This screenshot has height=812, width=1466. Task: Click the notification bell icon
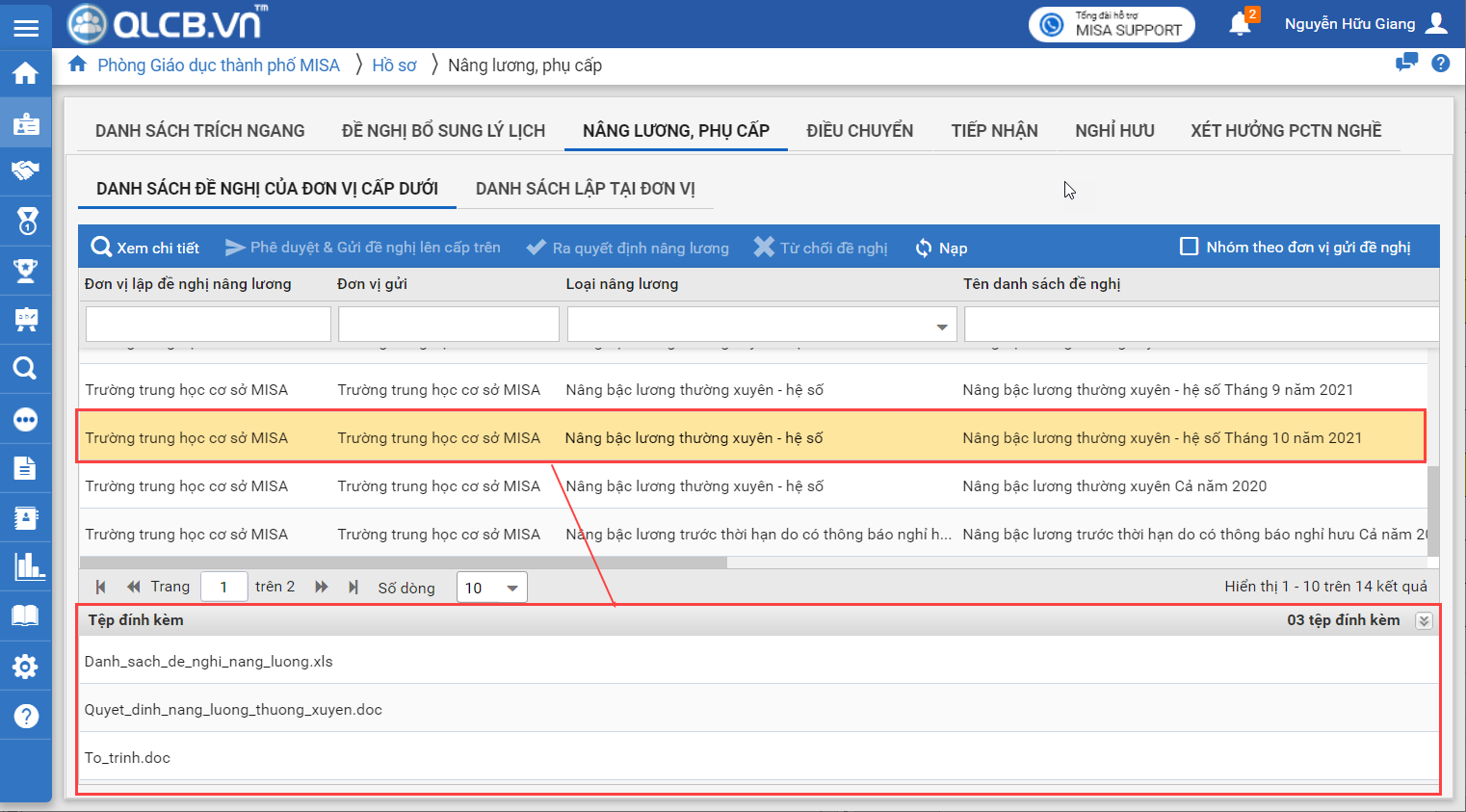[x=1240, y=24]
